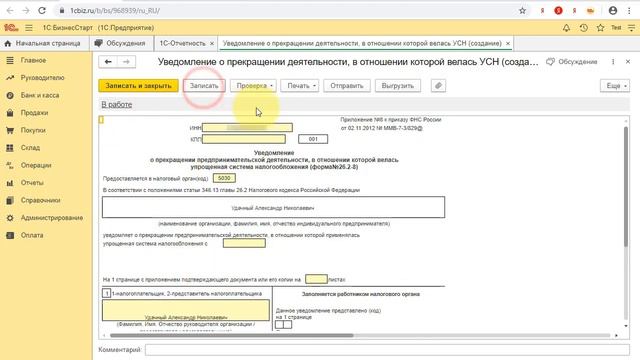Screen dimensions: 640x360
Task: Open the Печать dropdown
Action: 300,86
